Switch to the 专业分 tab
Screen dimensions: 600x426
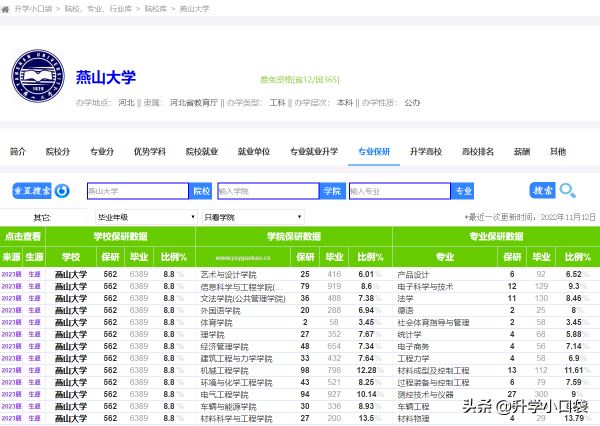(x=102, y=152)
